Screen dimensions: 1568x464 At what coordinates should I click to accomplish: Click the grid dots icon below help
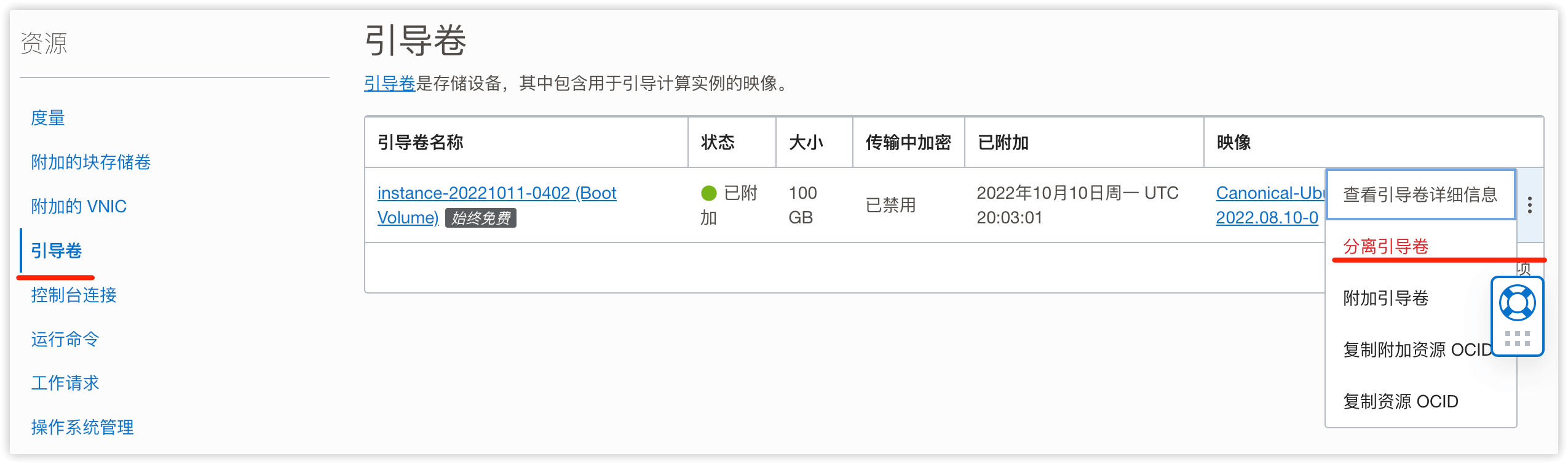1518,337
